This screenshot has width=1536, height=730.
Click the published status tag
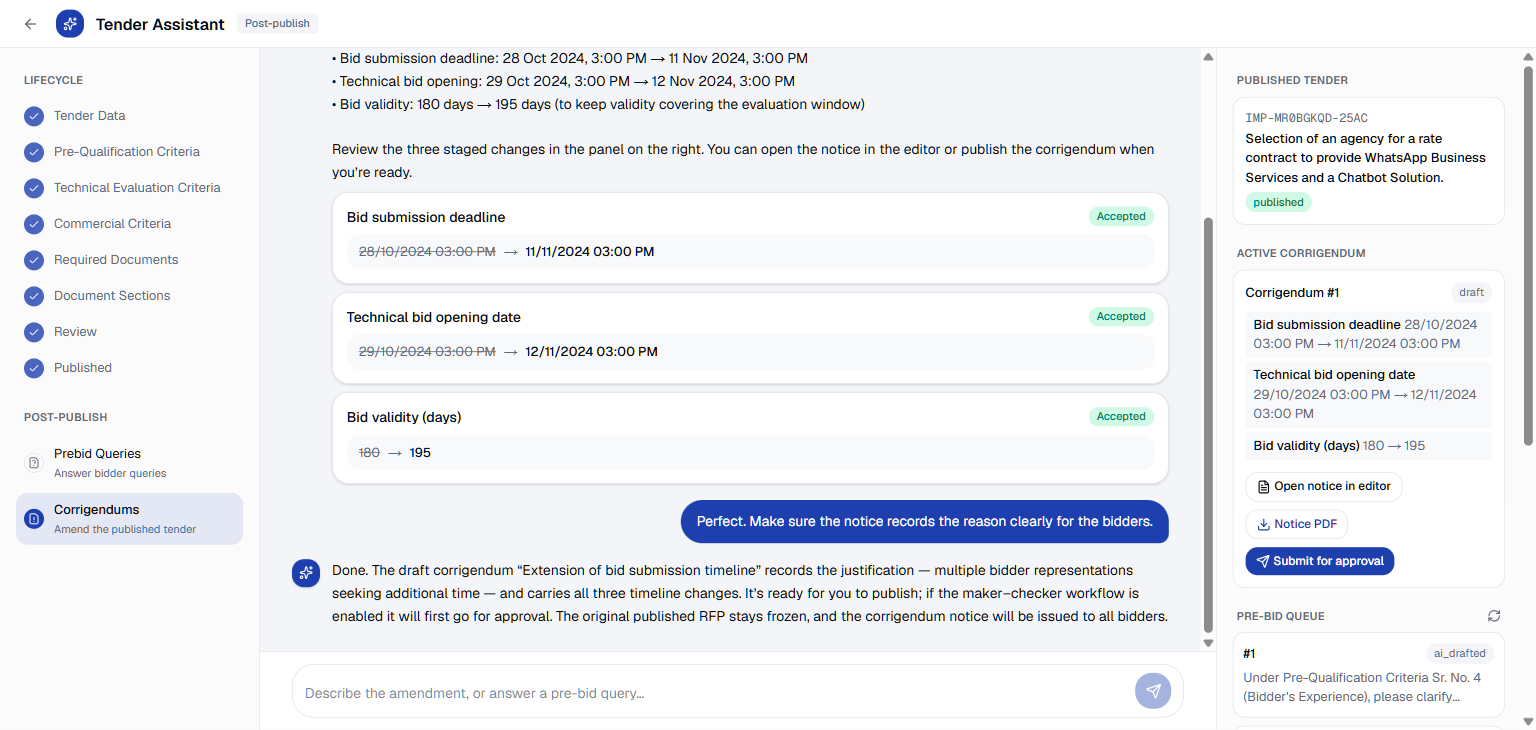click(1278, 202)
